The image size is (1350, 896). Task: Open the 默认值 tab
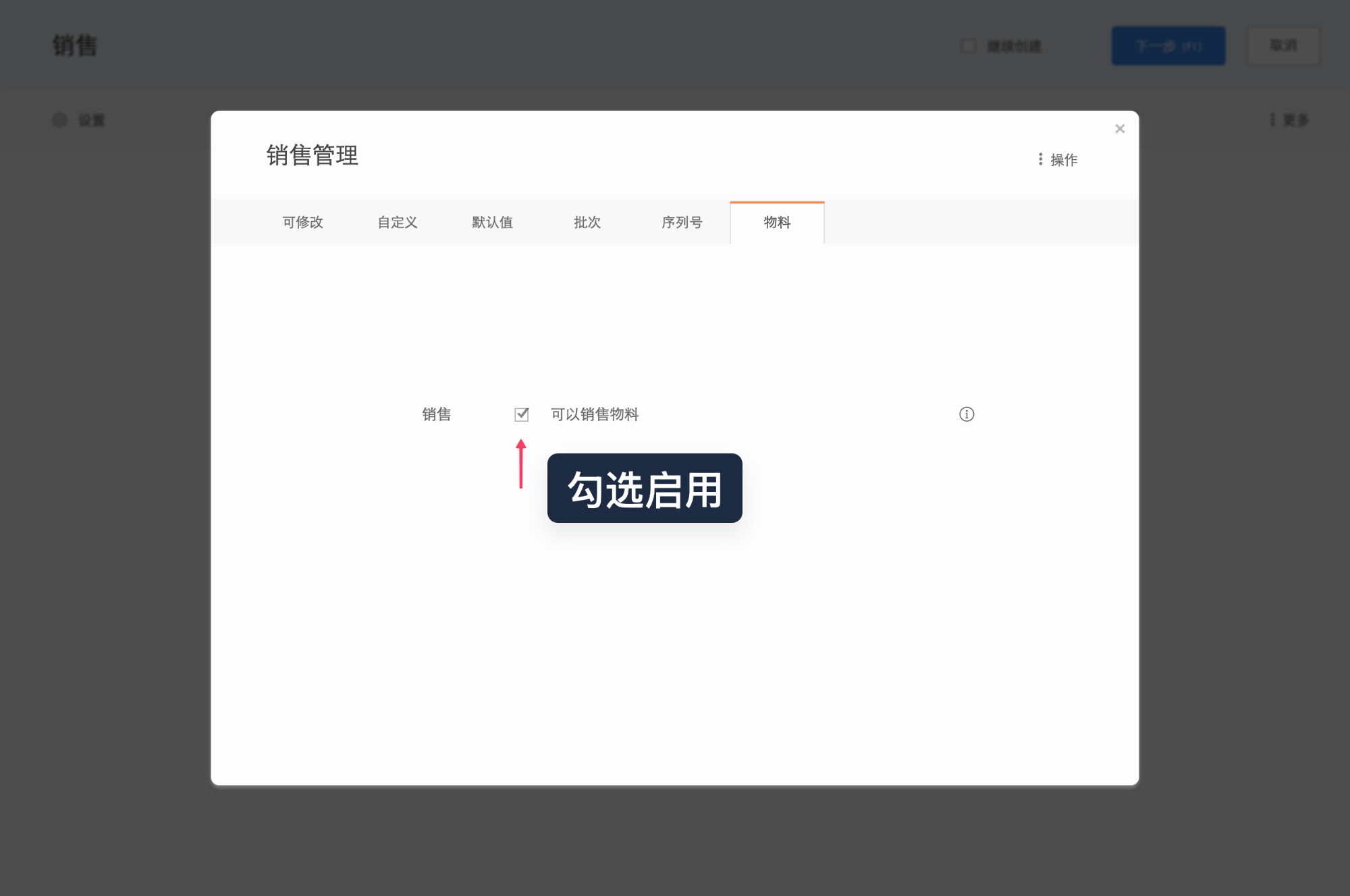click(493, 222)
